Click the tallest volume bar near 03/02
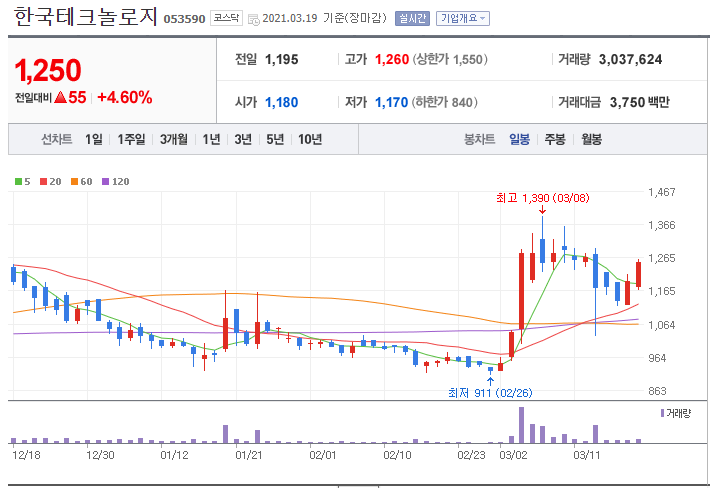 click(x=521, y=425)
